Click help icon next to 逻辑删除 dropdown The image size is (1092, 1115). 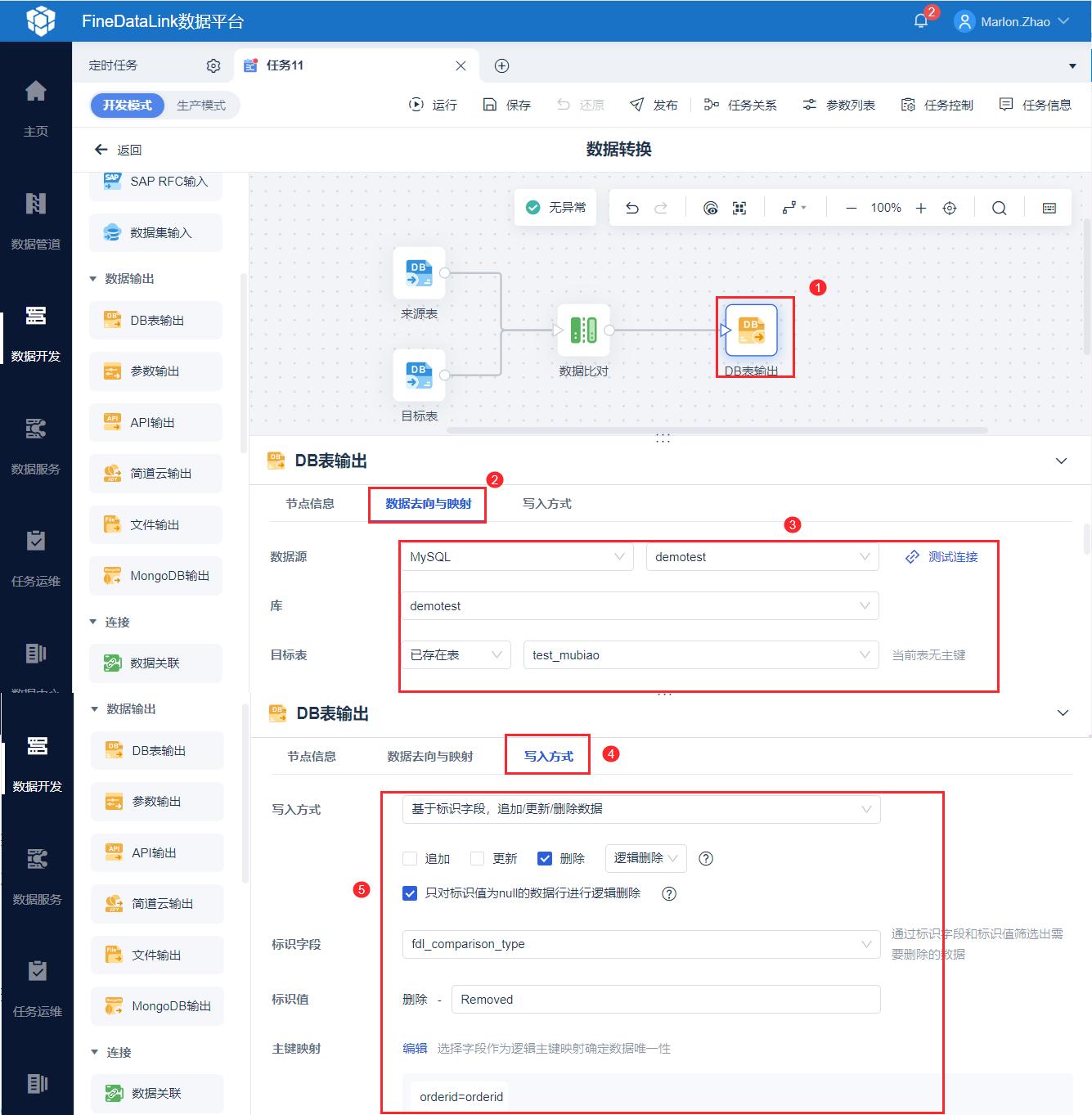[706, 858]
